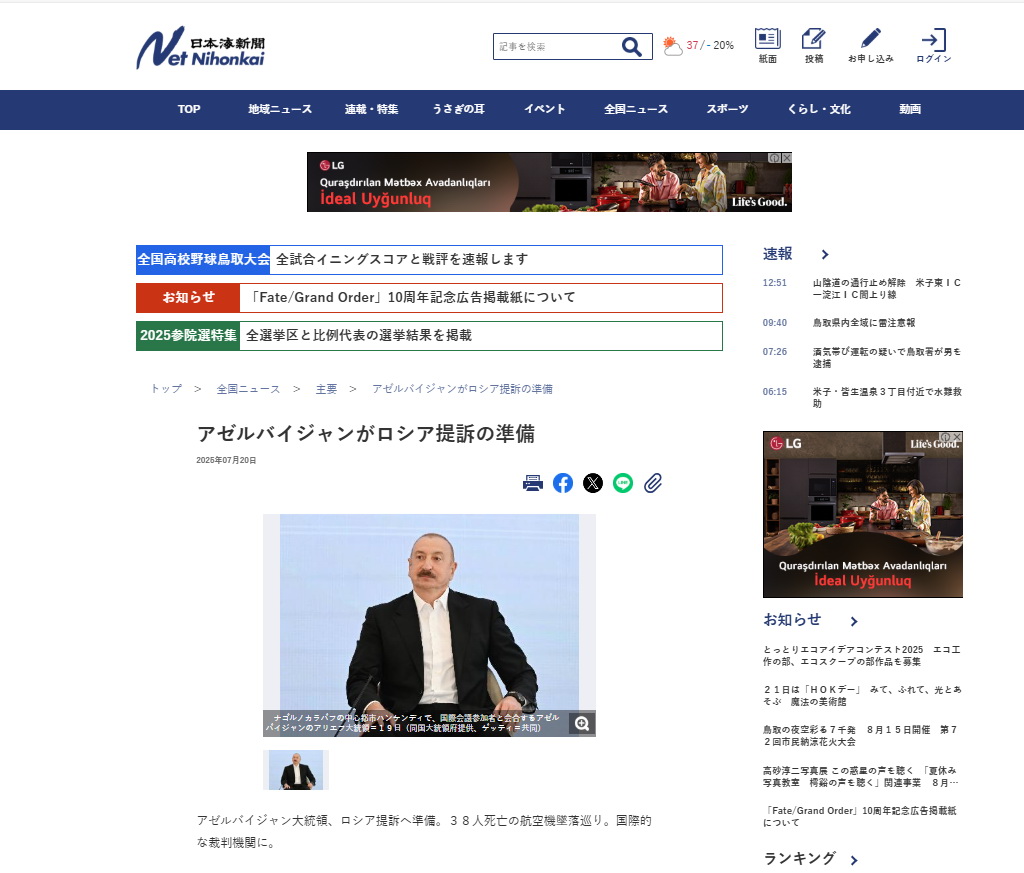Screen dimensions: 1024x873
Task: Click the ログイン login icon
Action: pos(933,40)
